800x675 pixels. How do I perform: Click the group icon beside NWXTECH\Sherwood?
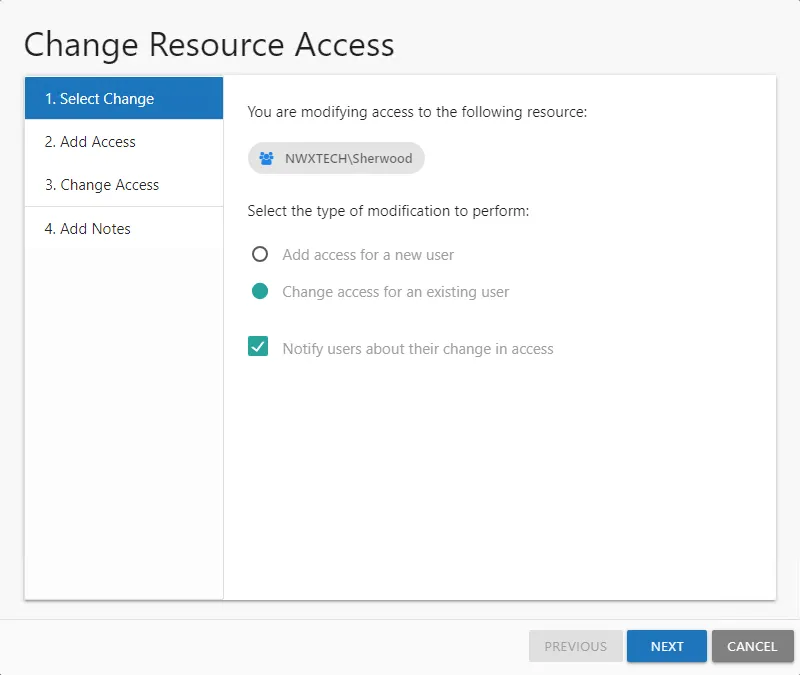(x=266, y=158)
